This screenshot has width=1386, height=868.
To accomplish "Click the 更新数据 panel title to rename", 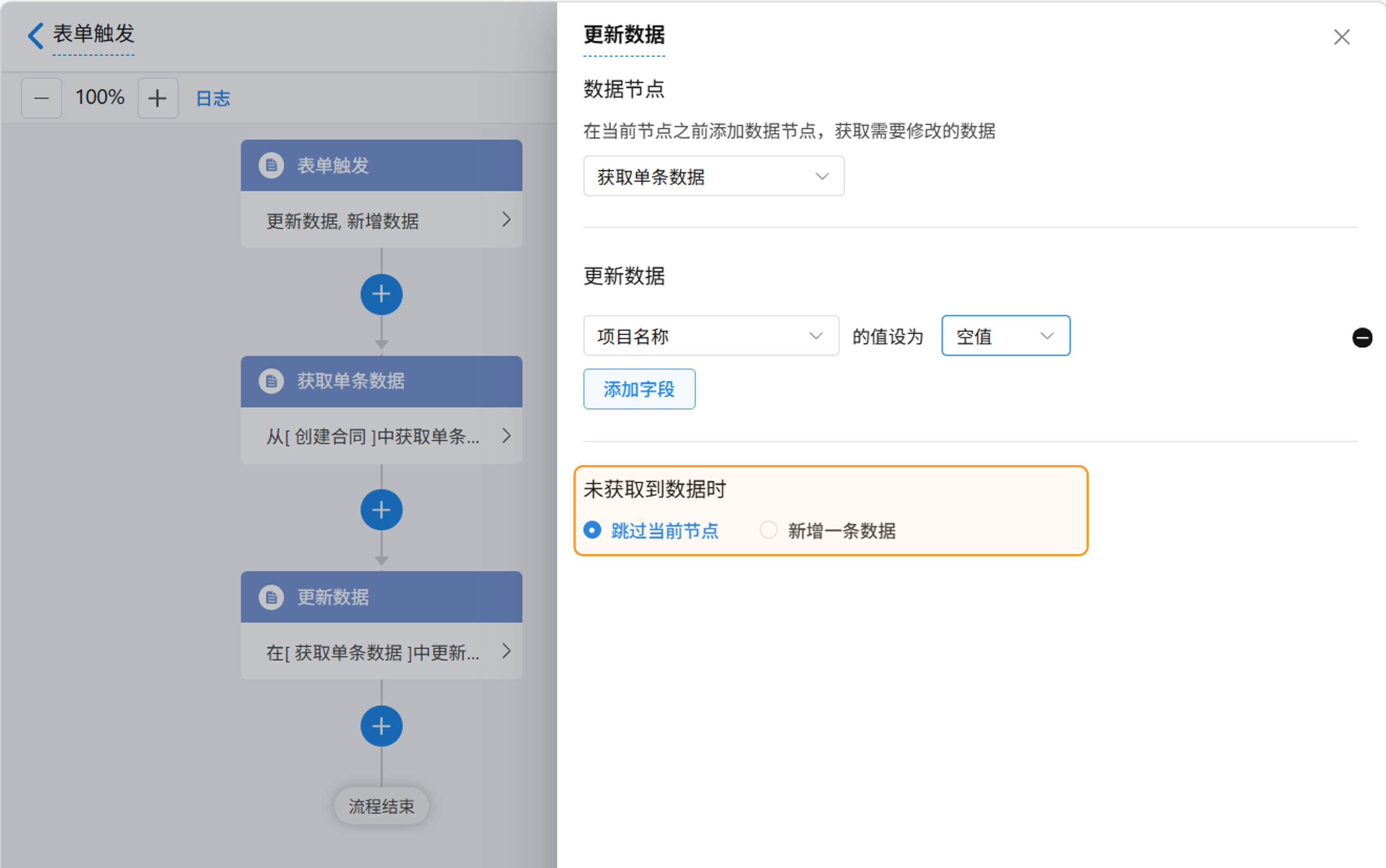I will 624,36.
